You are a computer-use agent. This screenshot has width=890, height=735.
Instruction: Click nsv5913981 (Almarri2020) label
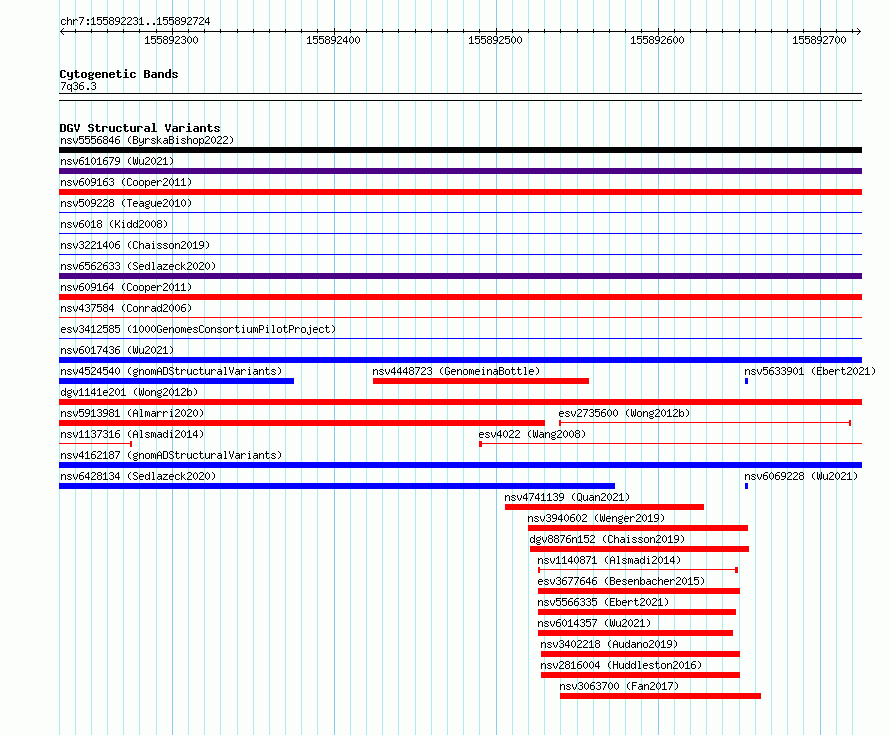pyautogui.click(x=132, y=413)
